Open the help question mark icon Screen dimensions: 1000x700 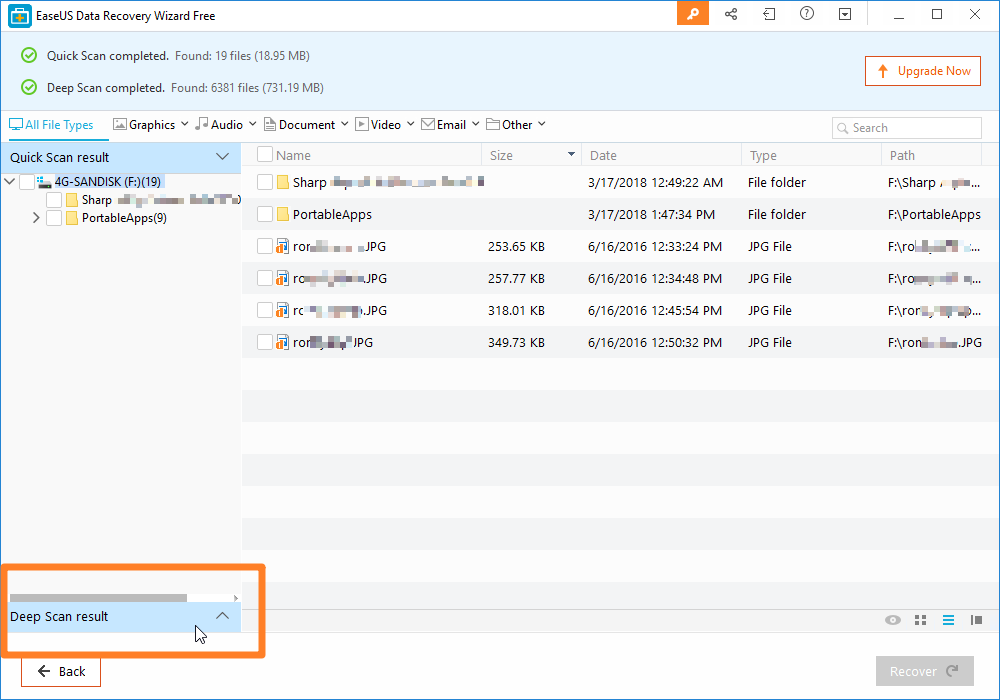coord(807,13)
